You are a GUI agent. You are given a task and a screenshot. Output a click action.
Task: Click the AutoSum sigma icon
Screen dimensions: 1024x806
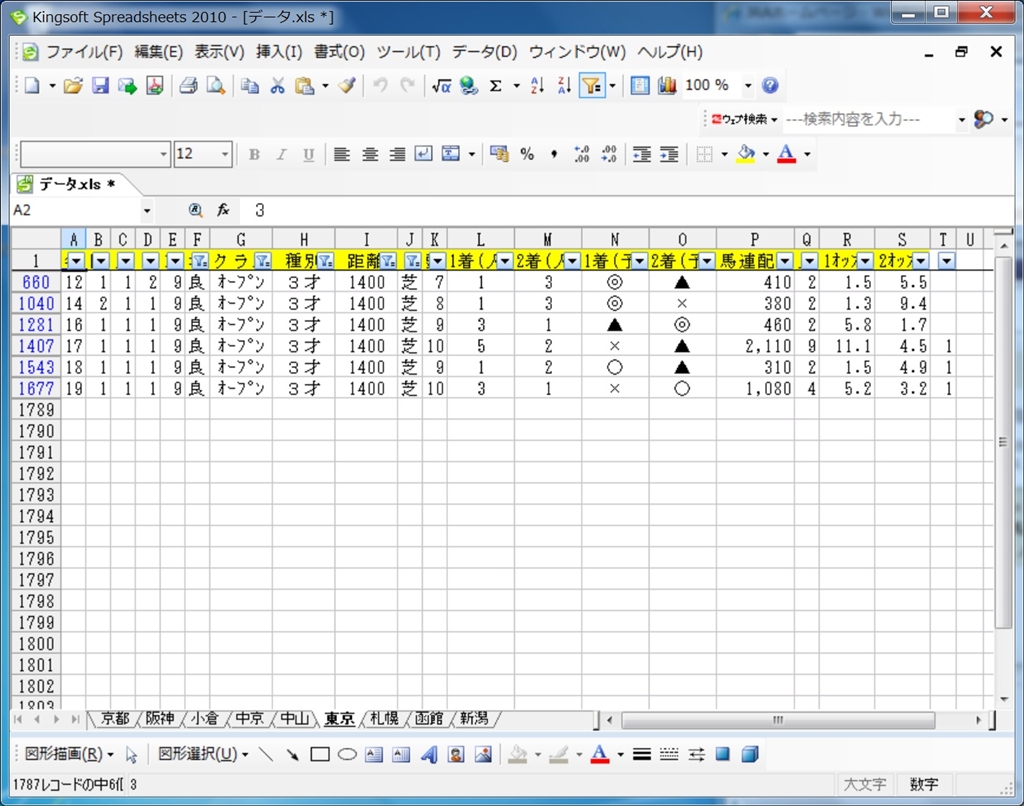click(495, 86)
